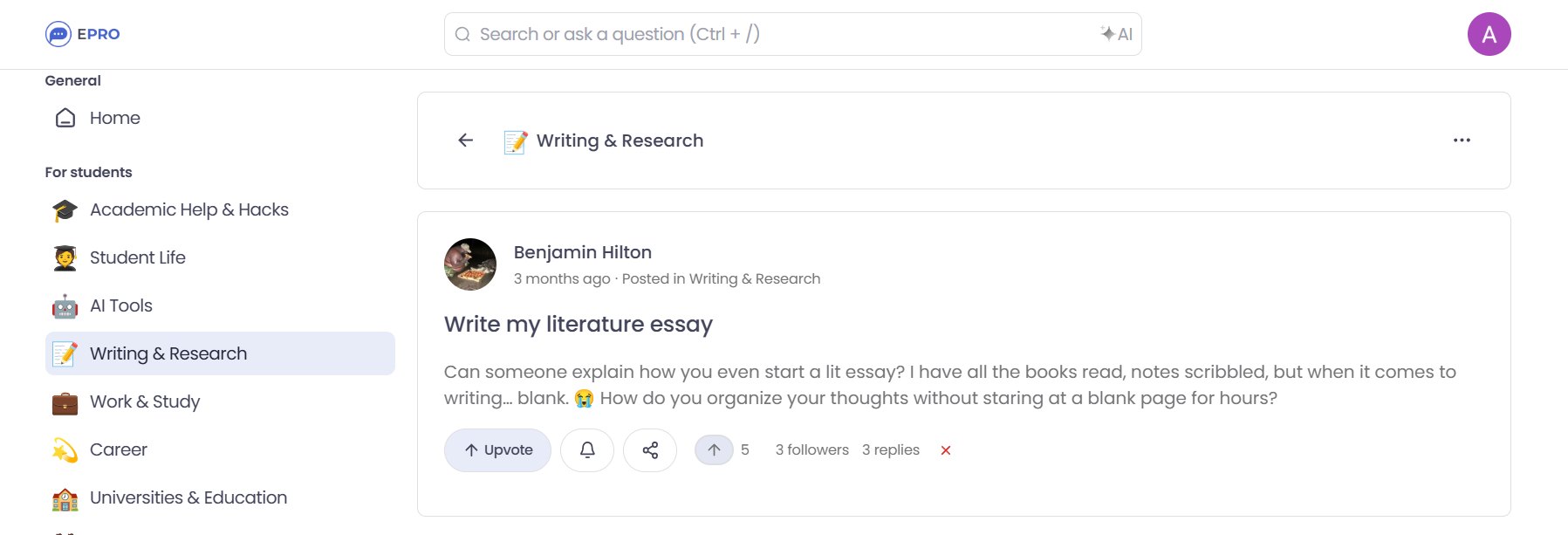Click the Career shooting star icon
Image resolution: width=1568 pixels, height=535 pixels.
pyautogui.click(x=64, y=449)
